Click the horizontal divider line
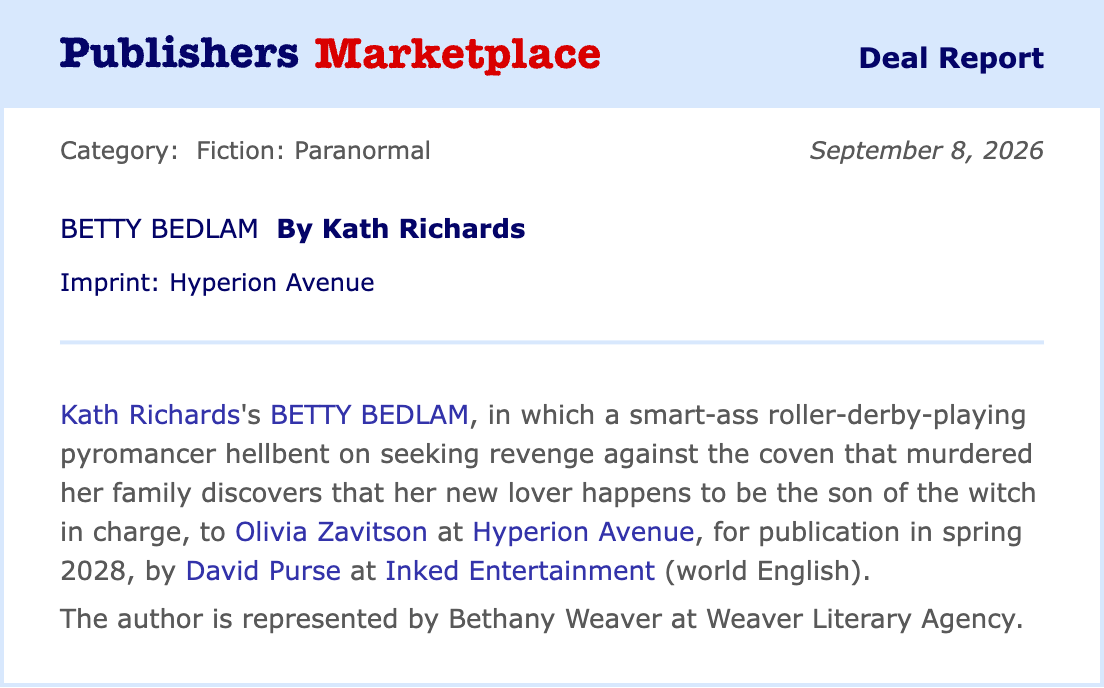The height and width of the screenshot is (688, 1104). pos(552,342)
